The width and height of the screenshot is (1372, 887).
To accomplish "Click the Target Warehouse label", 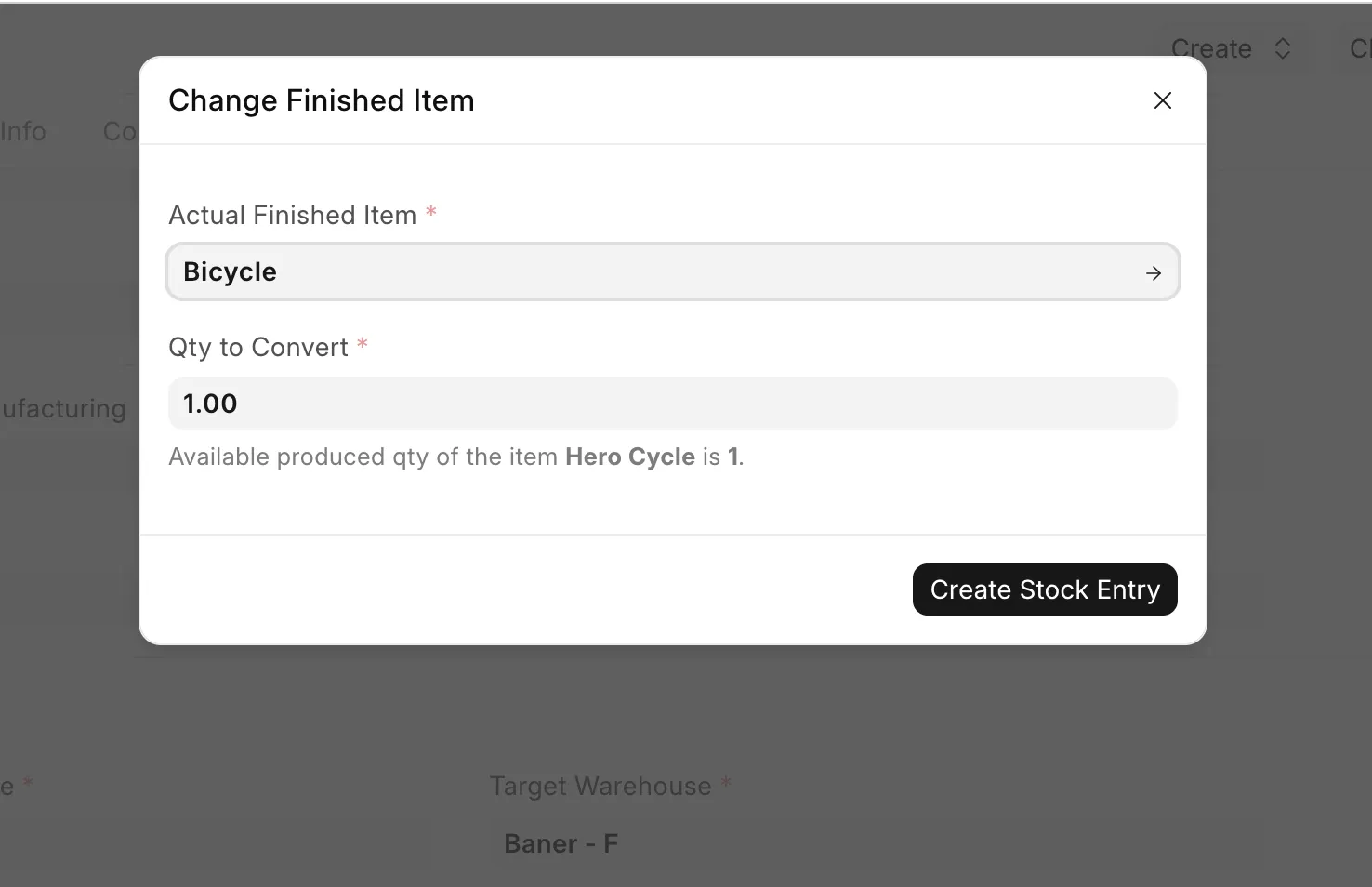I will coord(600,786).
